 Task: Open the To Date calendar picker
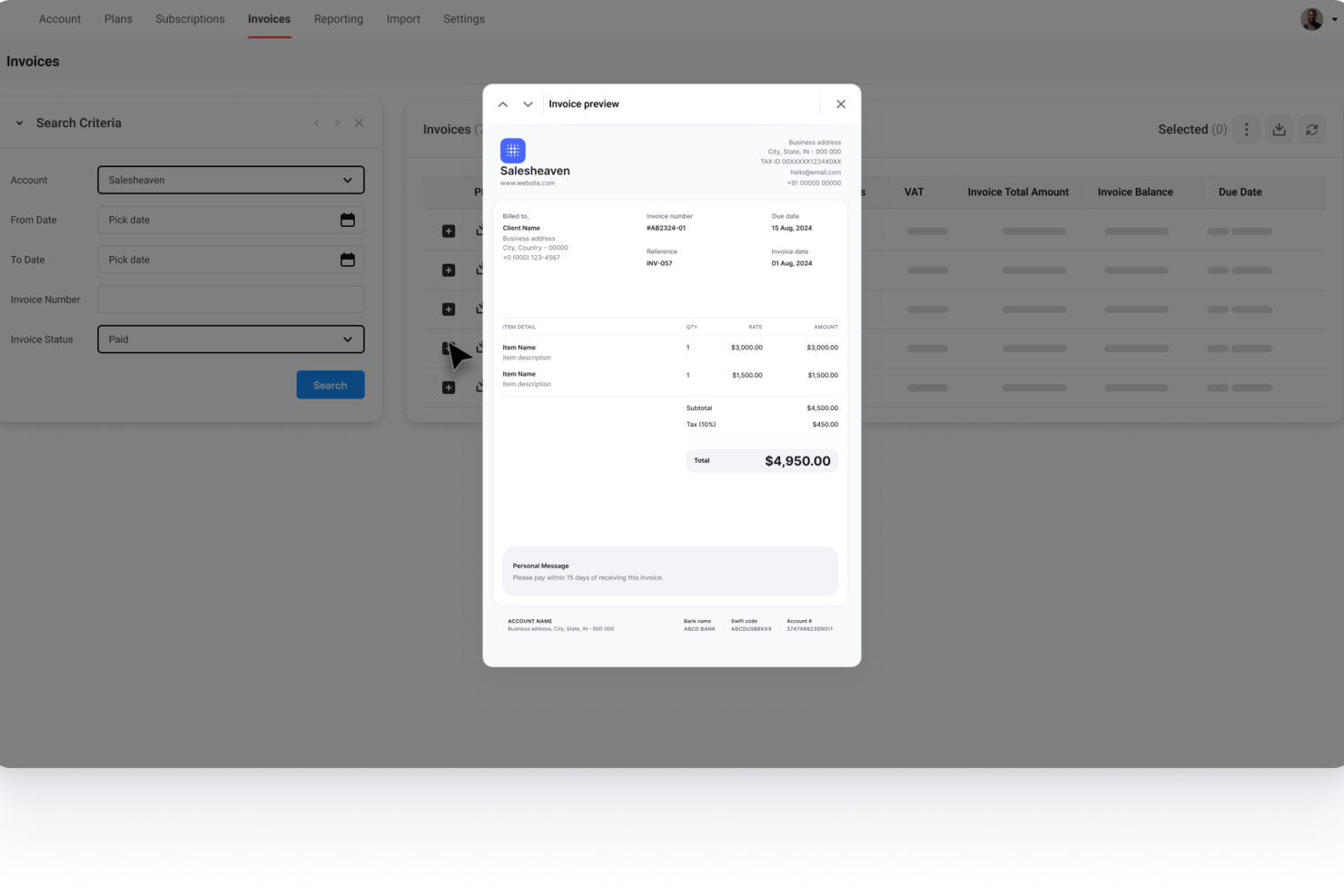pyautogui.click(x=348, y=260)
